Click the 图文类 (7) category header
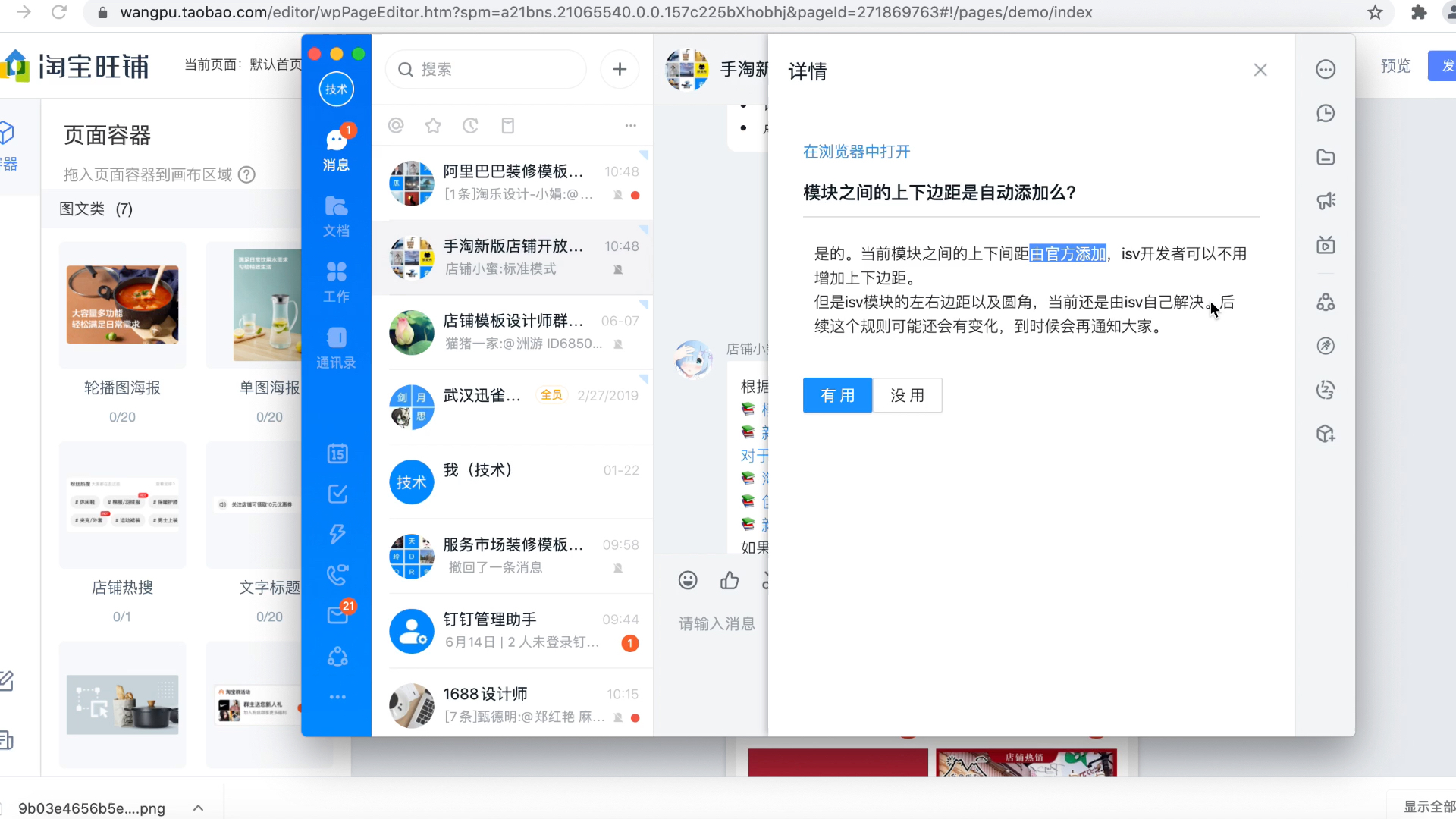 point(96,209)
